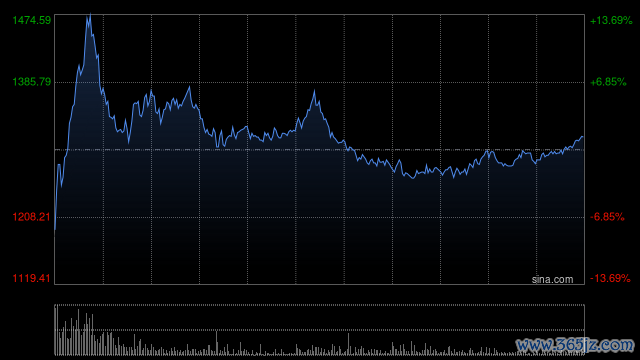Click the -6.85% percentage label
This screenshot has height=360, width=640.
pyautogui.click(x=607, y=217)
